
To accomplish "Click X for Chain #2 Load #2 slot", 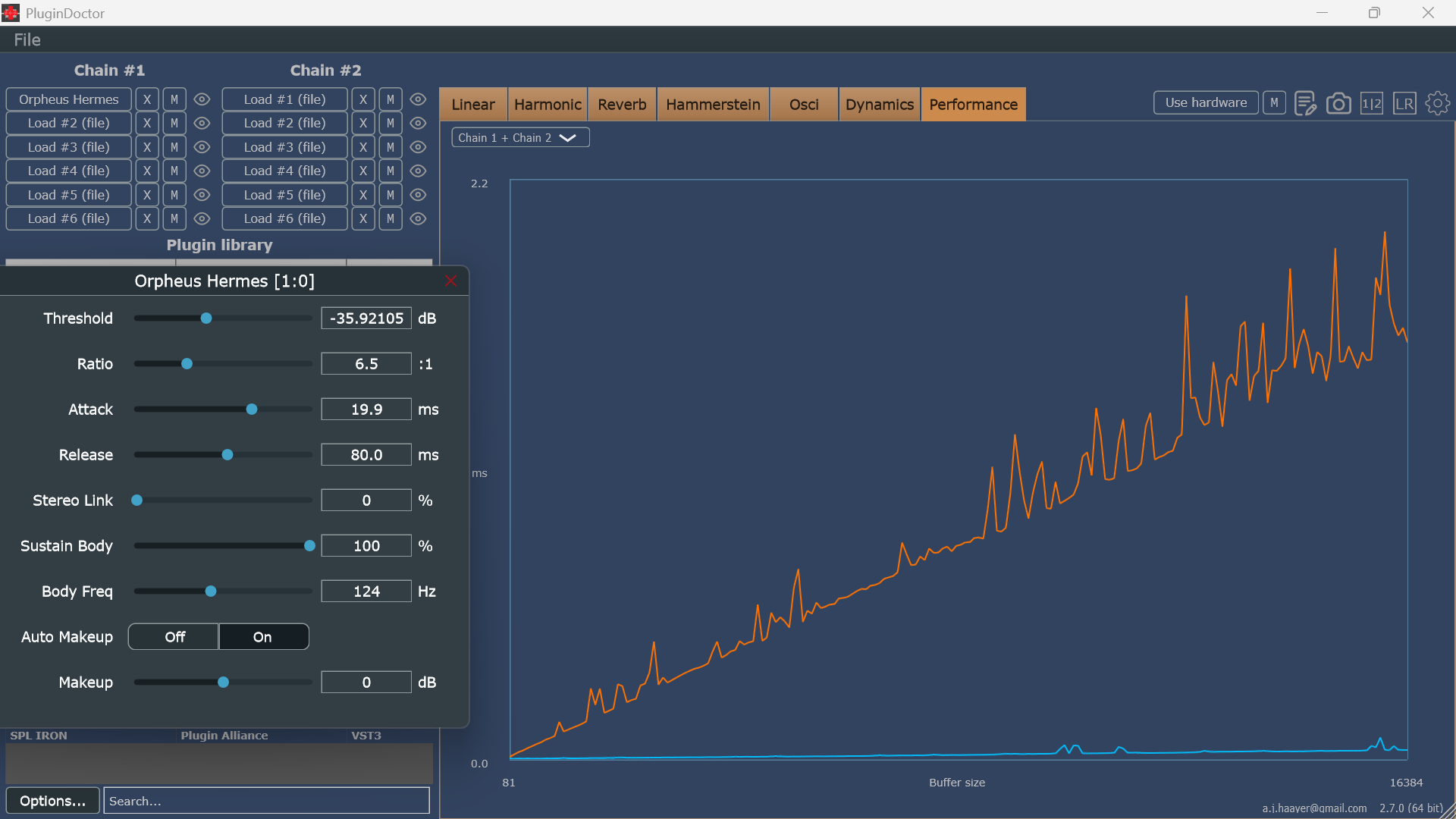I will (x=363, y=123).
